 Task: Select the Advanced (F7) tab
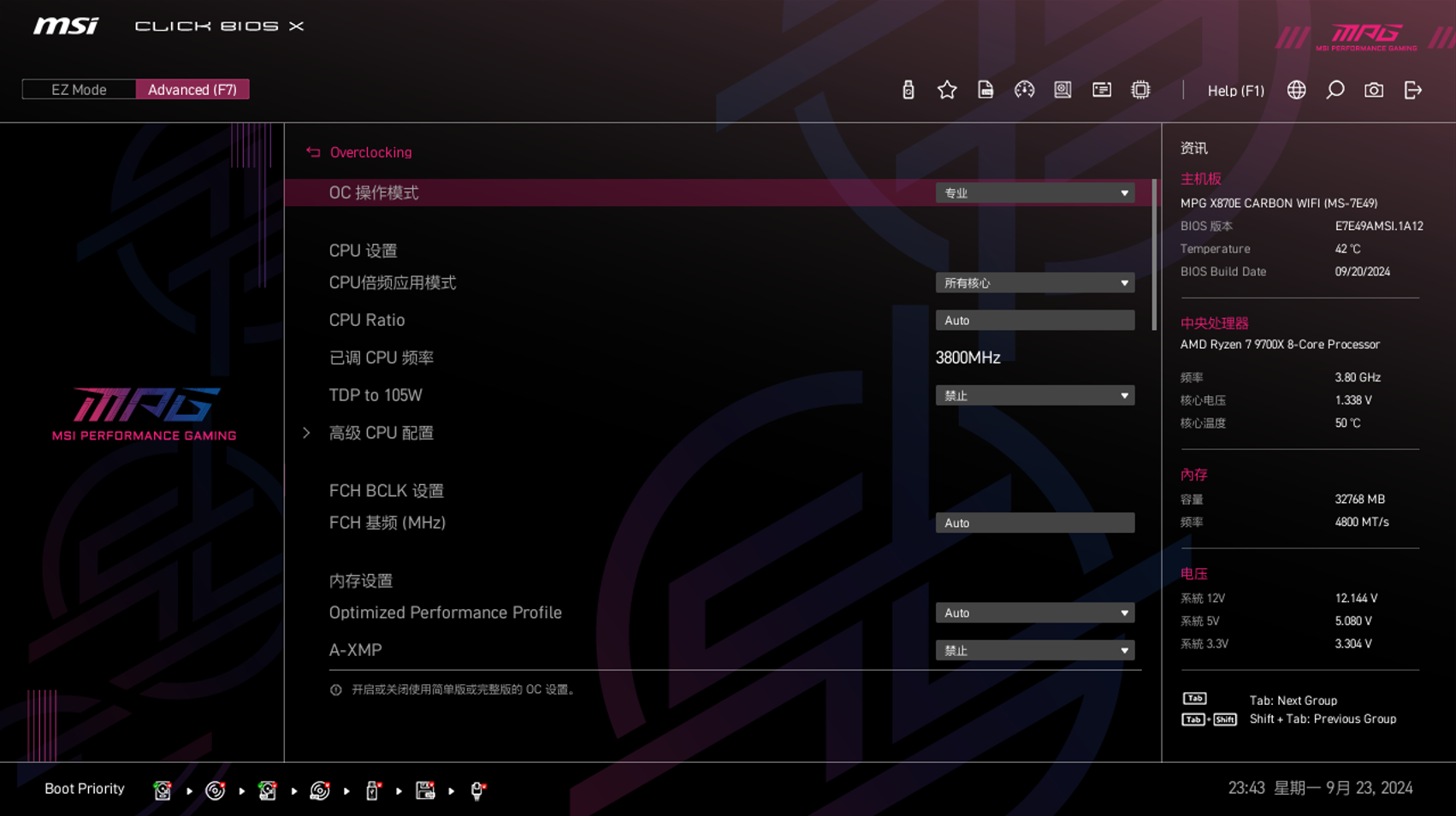[192, 90]
